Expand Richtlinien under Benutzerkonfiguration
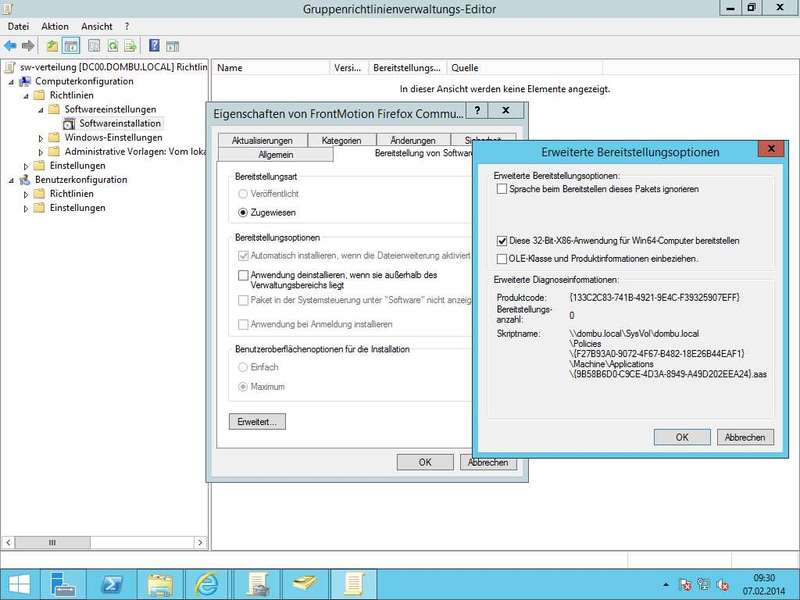The image size is (800, 600). tap(26, 194)
